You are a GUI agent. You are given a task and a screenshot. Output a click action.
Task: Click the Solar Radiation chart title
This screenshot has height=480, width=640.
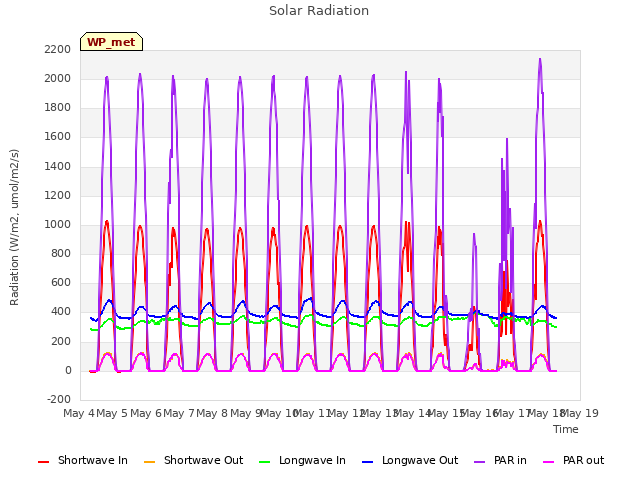(x=319, y=11)
